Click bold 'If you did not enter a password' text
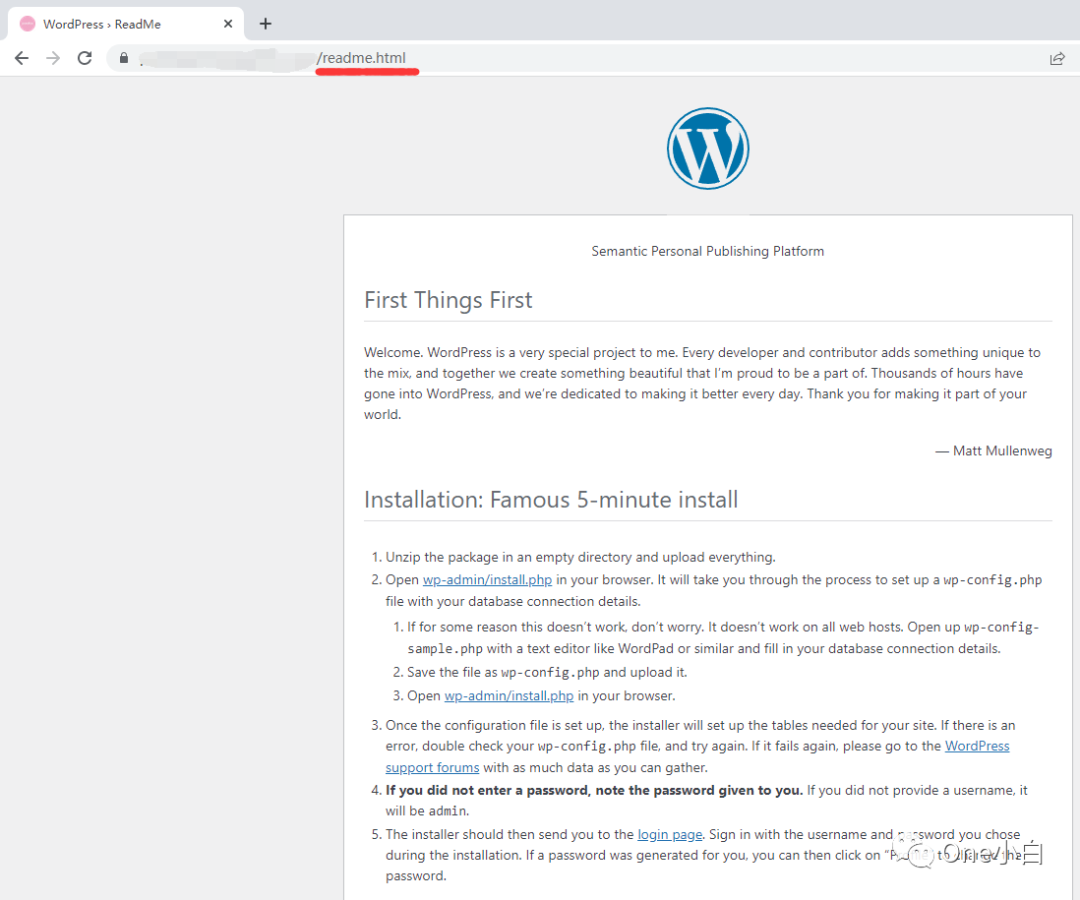Screen dimensions: 1080x900 [x=594, y=791]
